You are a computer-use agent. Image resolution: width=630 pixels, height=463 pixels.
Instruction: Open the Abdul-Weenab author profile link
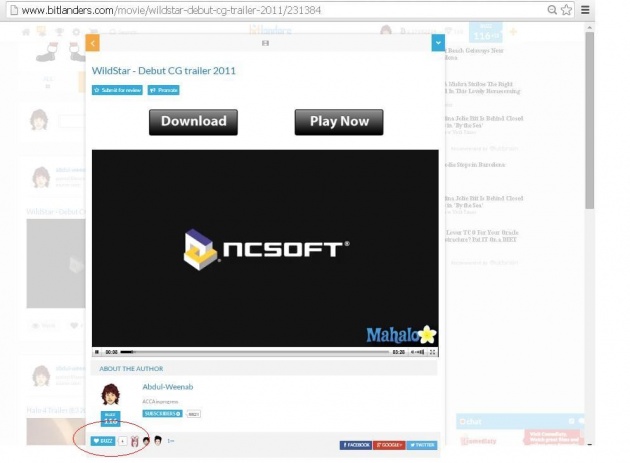(x=168, y=387)
